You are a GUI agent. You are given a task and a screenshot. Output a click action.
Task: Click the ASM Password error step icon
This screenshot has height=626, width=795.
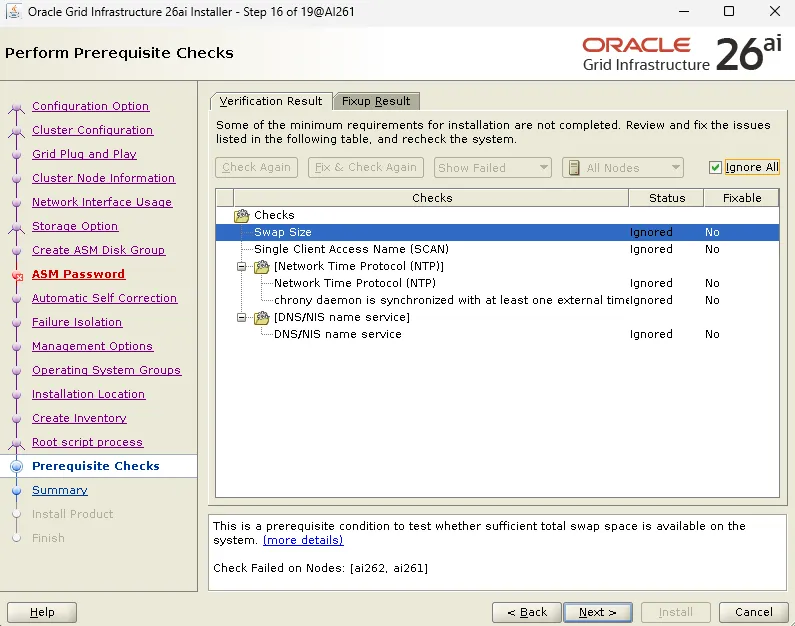(x=18, y=276)
